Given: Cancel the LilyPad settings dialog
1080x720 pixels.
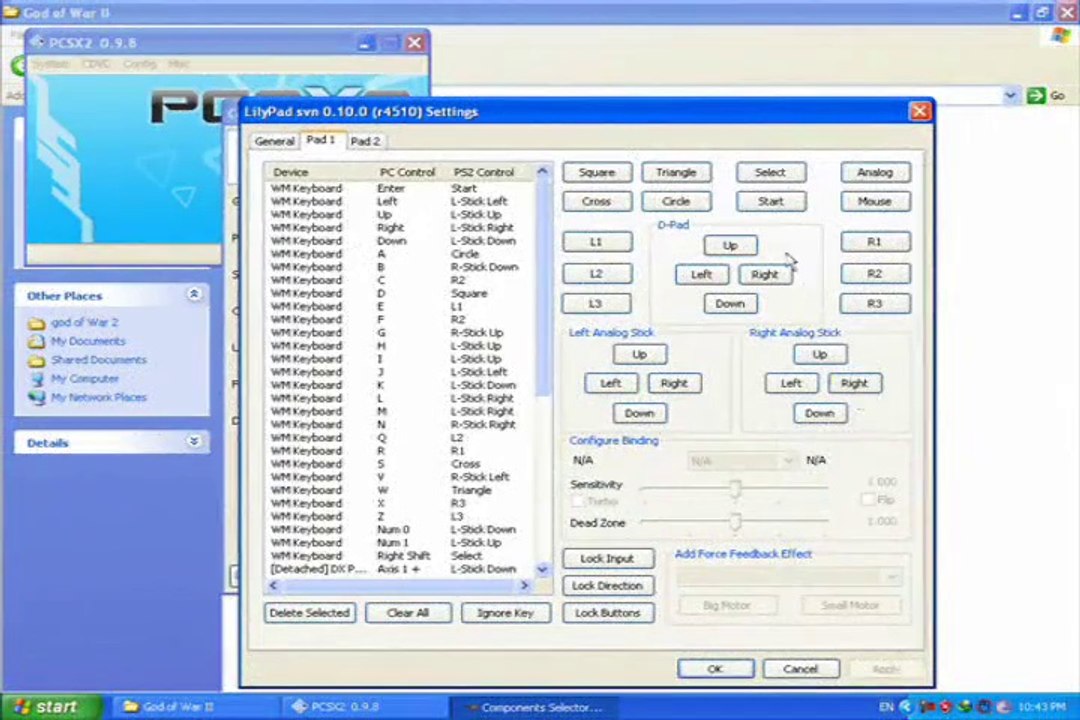Looking at the screenshot, I should point(800,668).
